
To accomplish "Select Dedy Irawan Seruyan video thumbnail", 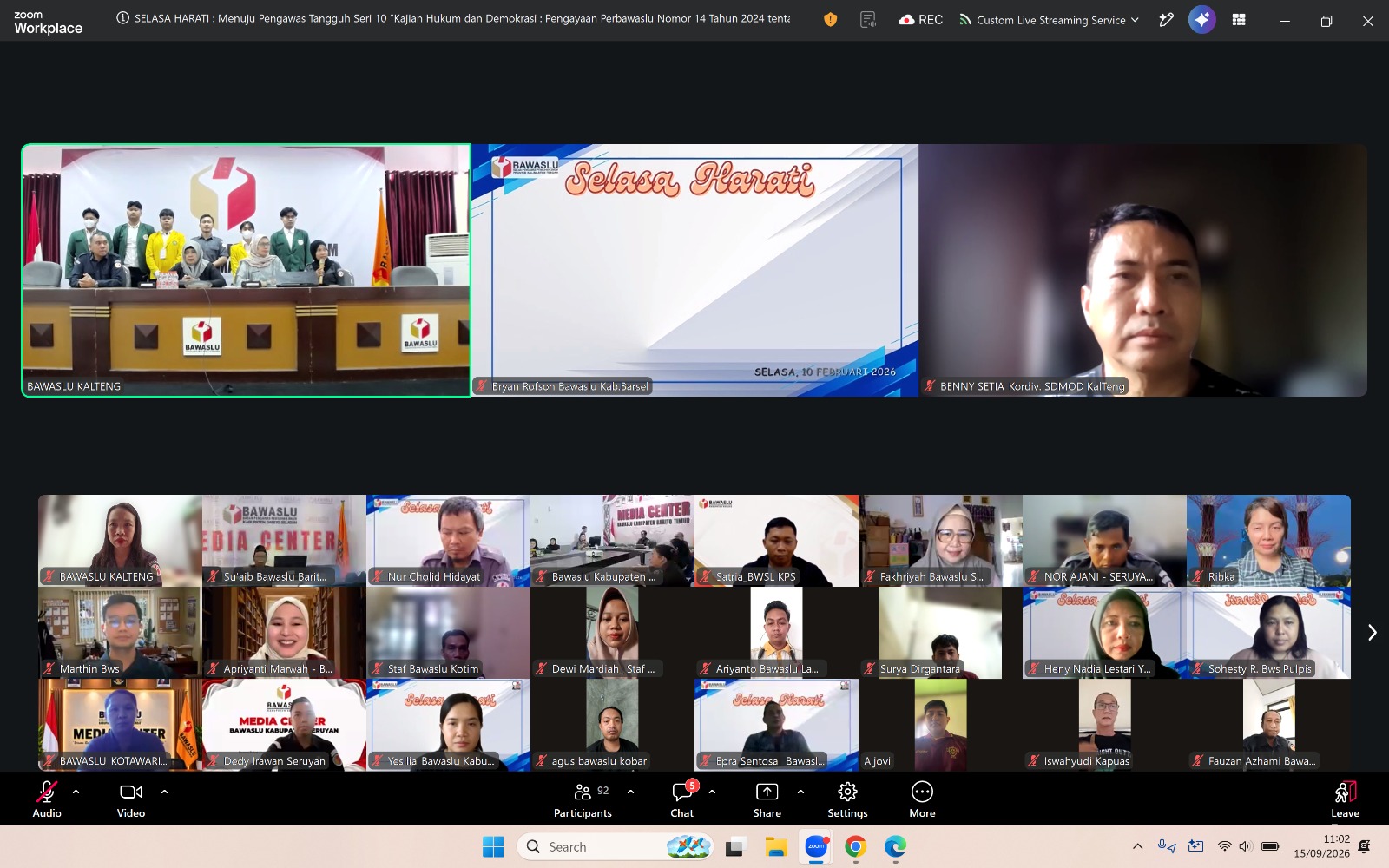I will tap(284, 725).
